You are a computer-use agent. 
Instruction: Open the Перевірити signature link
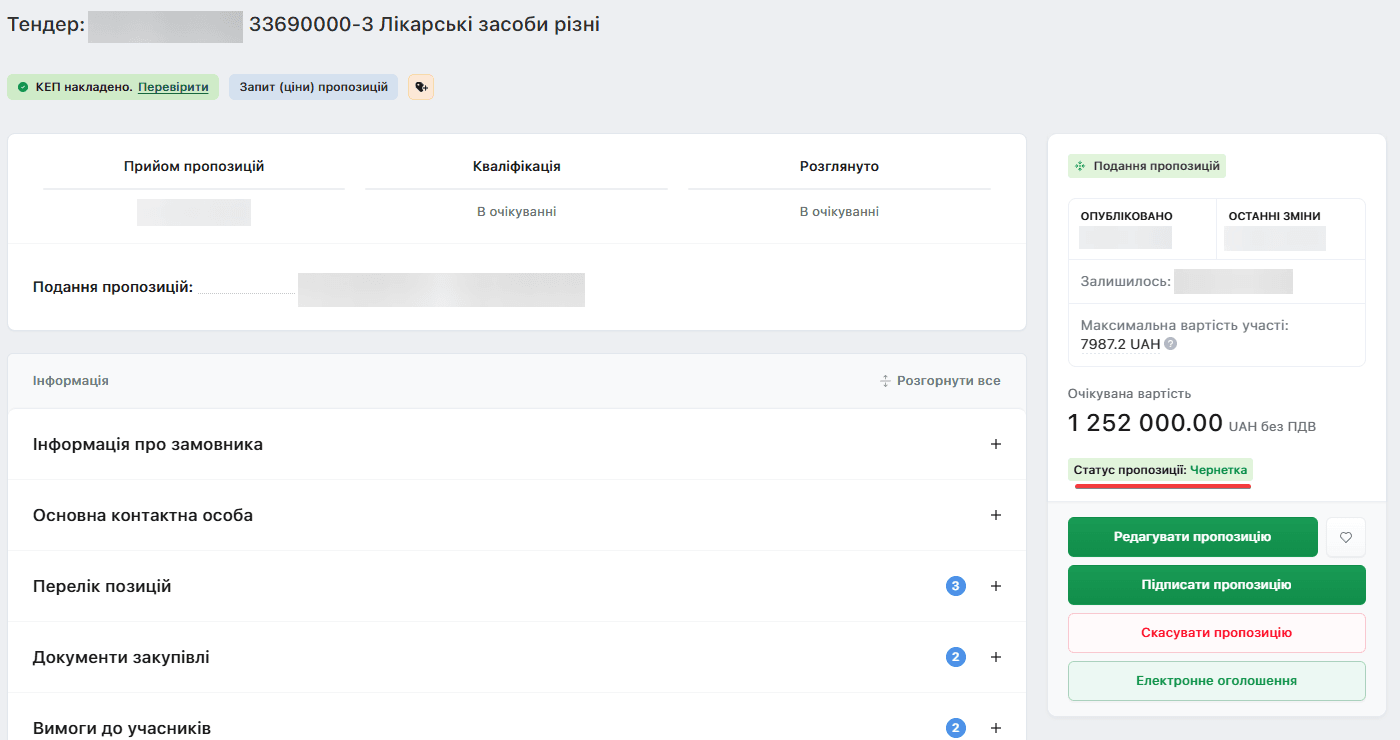point(173,87)
